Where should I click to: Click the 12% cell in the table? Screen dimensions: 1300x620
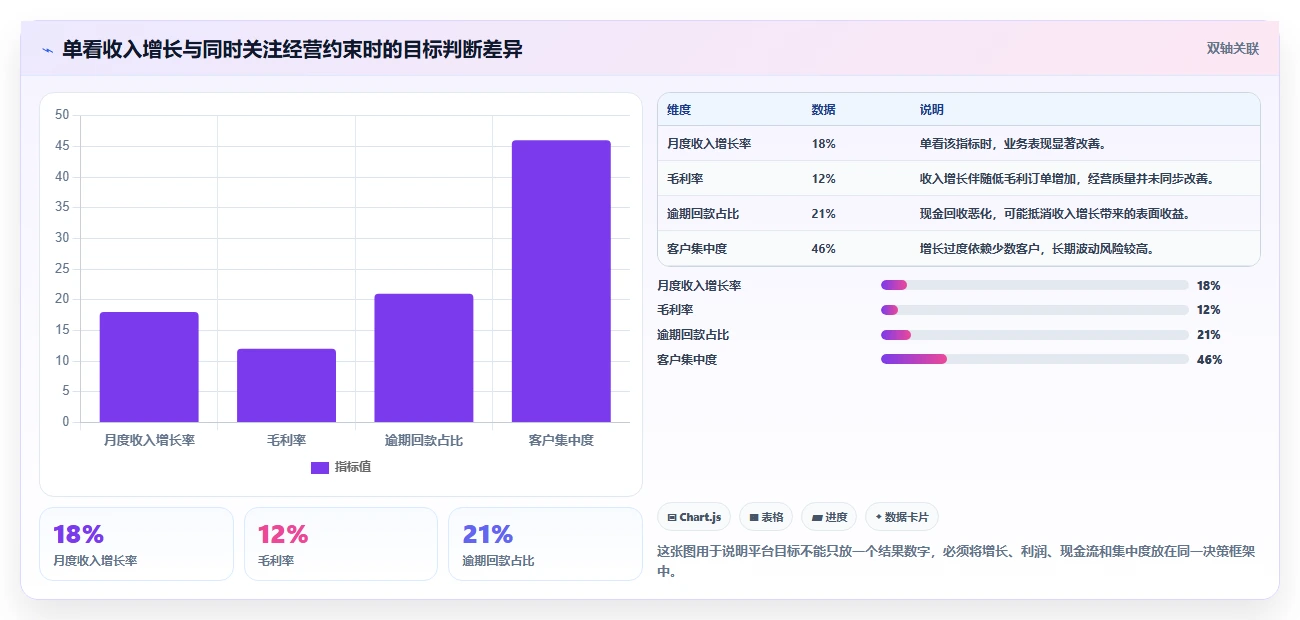pyautogui.click(x=824, y=179)
